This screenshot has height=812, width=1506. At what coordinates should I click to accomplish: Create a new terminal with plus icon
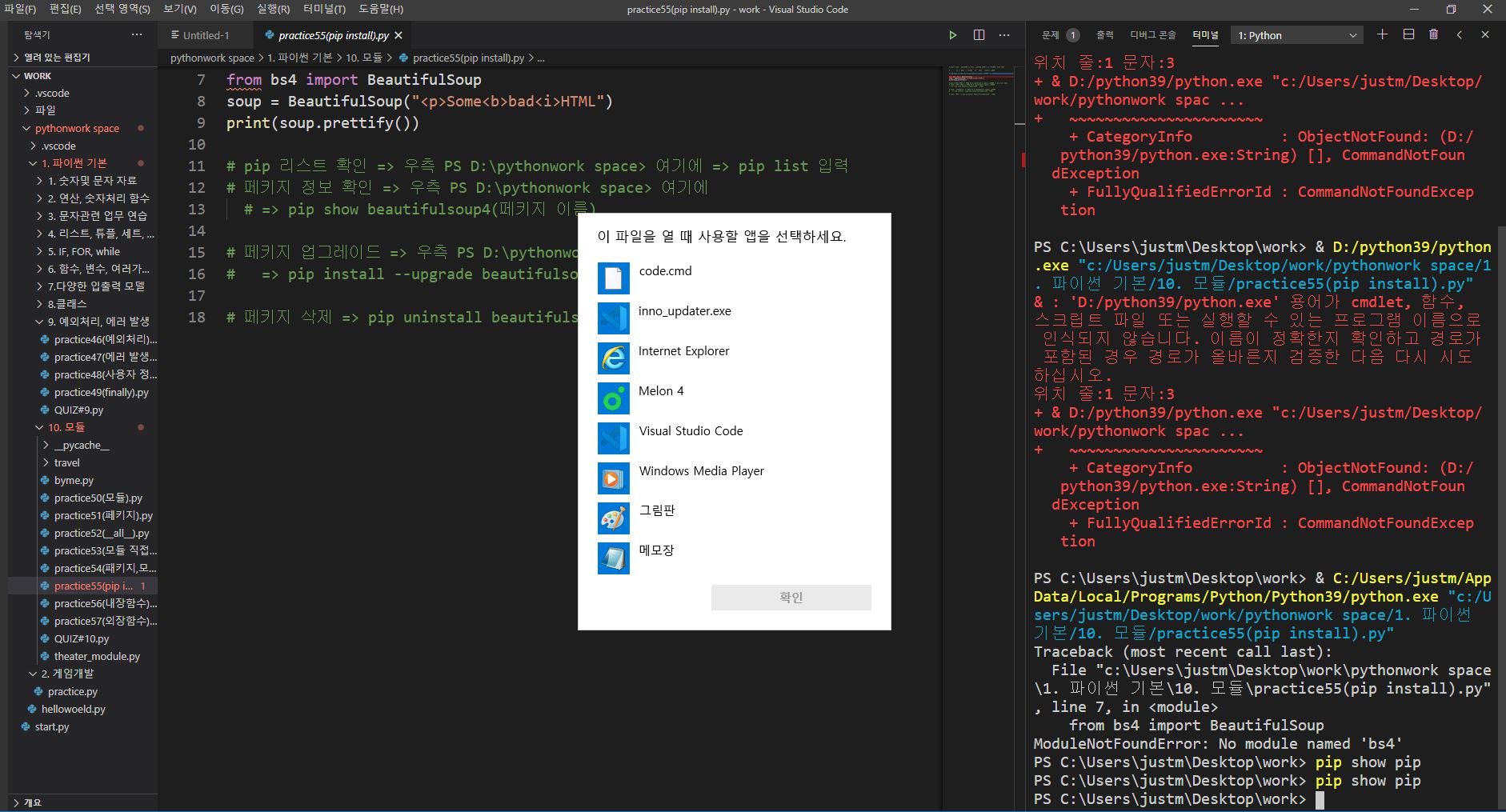(1382, 34)
